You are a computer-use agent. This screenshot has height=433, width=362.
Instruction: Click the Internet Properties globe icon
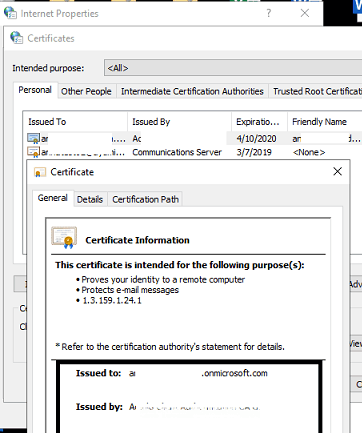(x=10, y=13)
